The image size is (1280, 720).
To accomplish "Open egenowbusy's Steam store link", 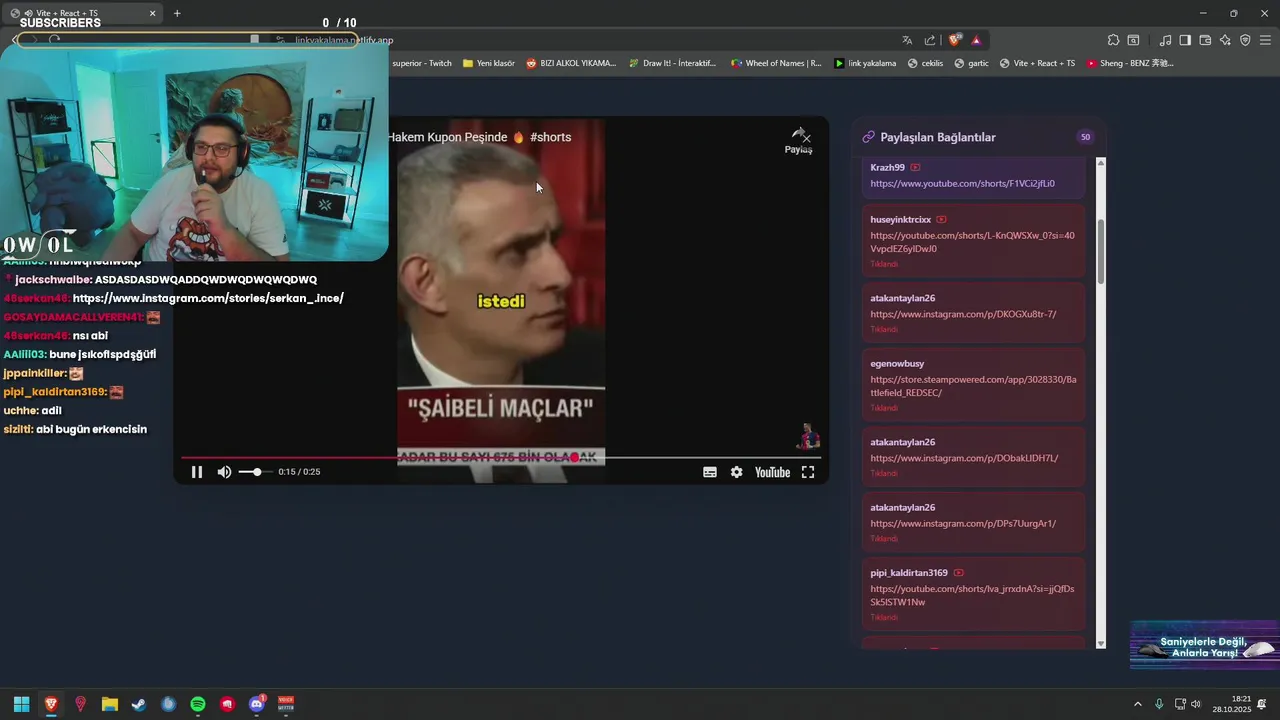I will 973,386.
